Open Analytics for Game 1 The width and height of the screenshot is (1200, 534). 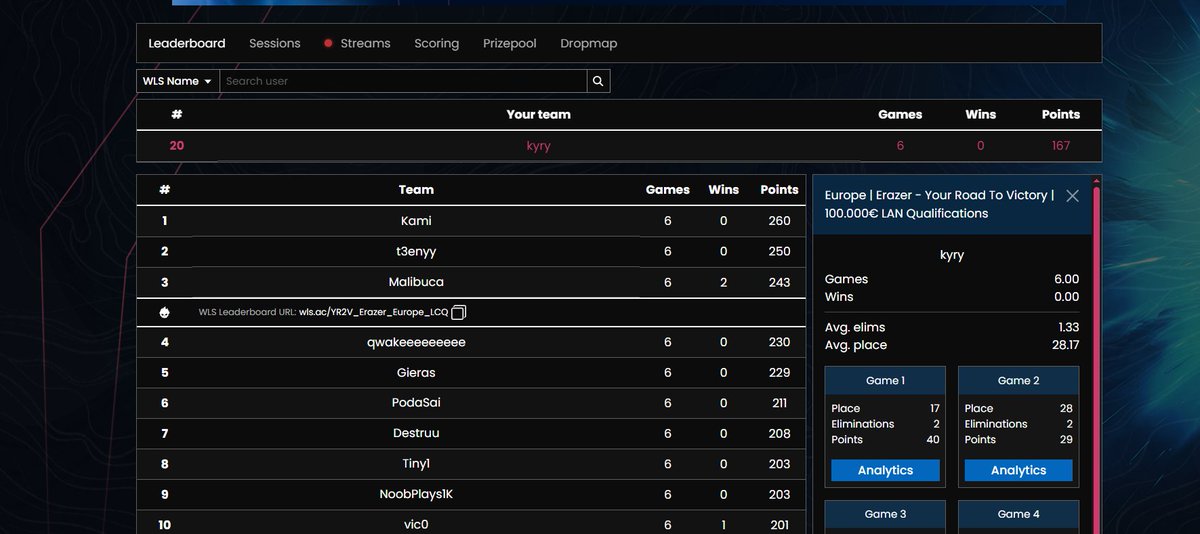click(x=885, y=470)
